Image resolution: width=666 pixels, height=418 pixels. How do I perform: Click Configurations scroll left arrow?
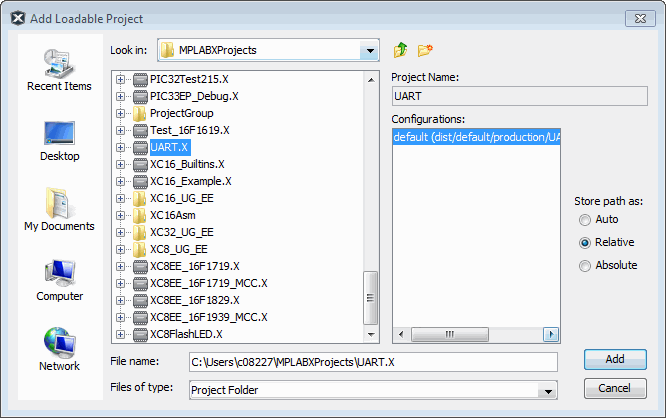click(401, 334)
